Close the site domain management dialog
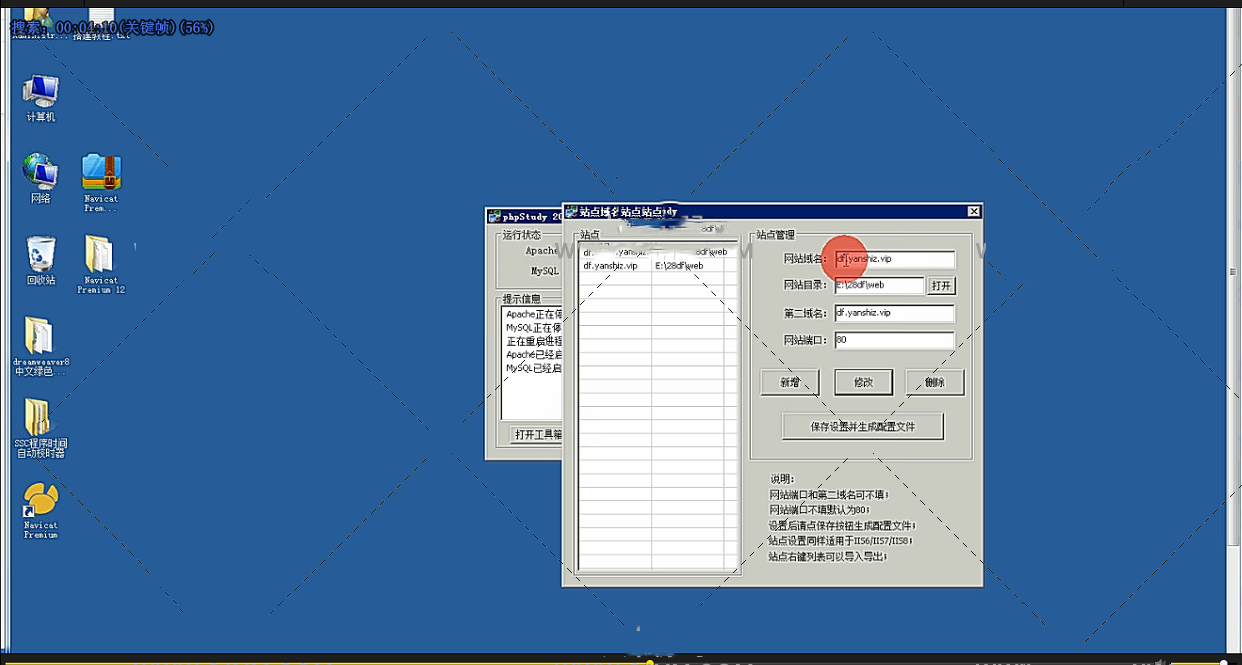 [973, 212]
